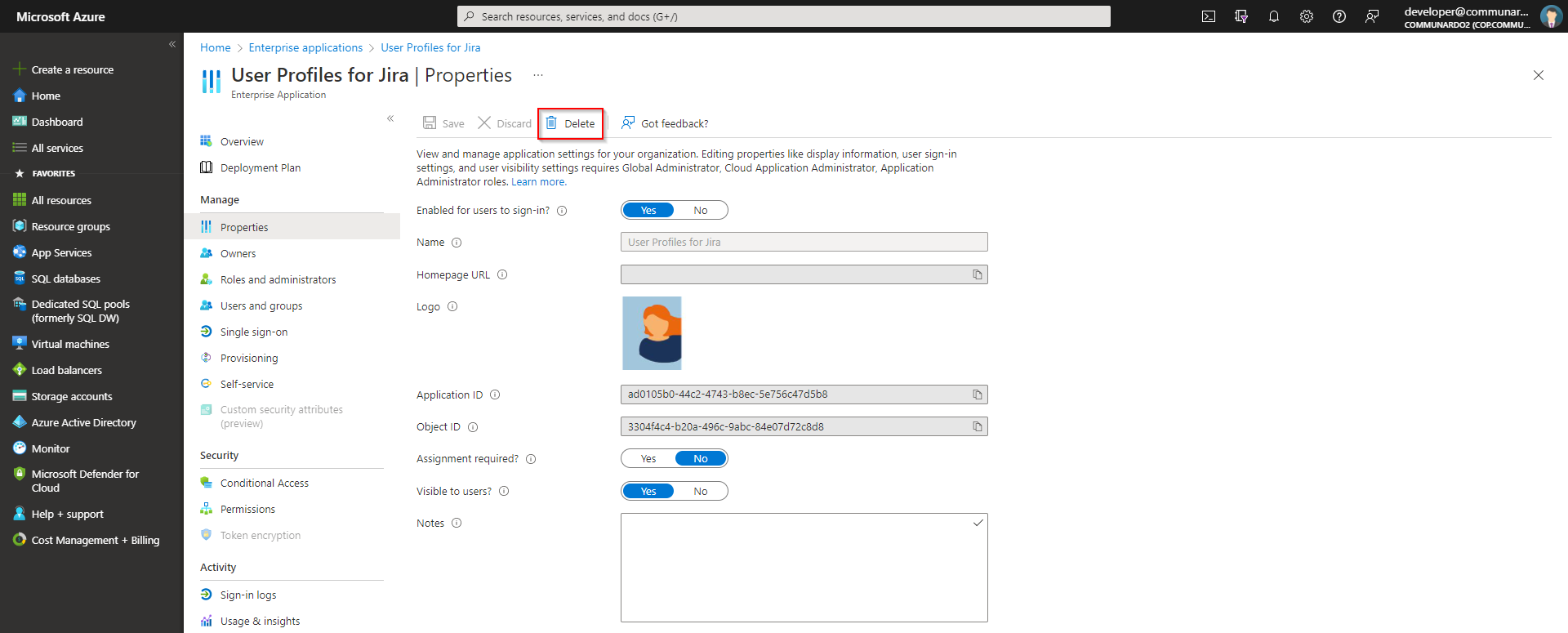Click the application logo thumbnail
This screenshot has width=1568, height=633.
[652, 333]
